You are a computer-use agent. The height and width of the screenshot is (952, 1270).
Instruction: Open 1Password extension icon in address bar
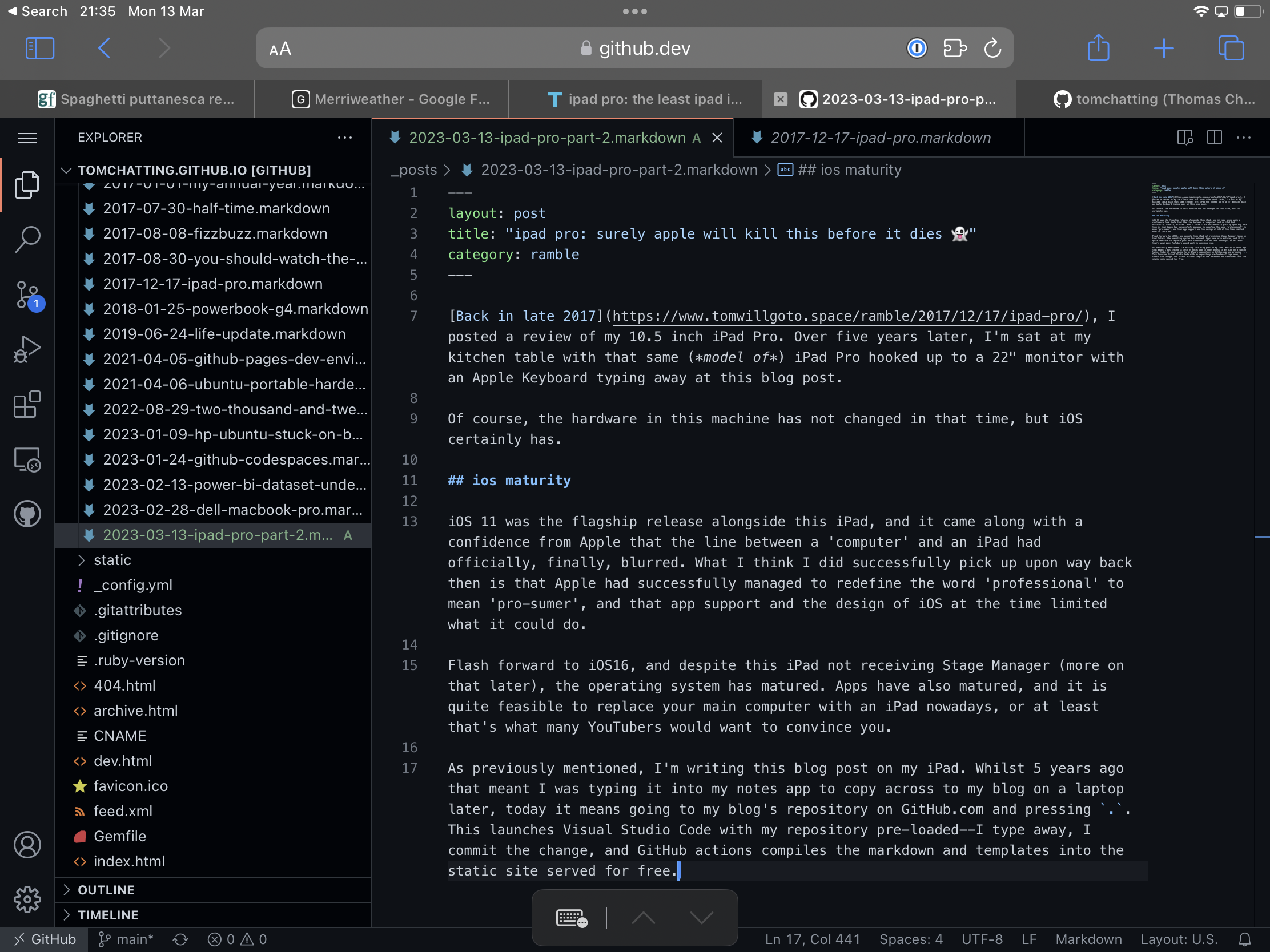coord(917,48)
